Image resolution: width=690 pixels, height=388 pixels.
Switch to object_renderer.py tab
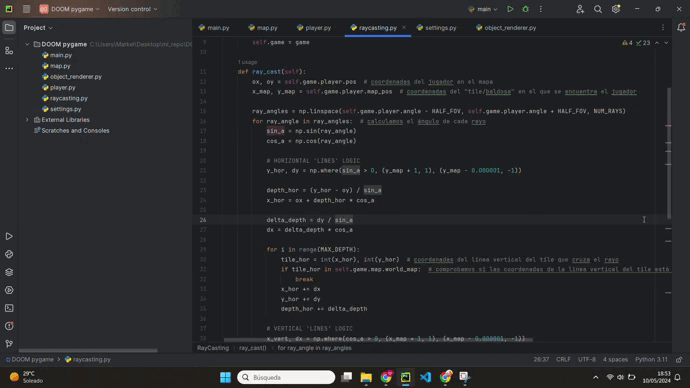coord(506,27)
